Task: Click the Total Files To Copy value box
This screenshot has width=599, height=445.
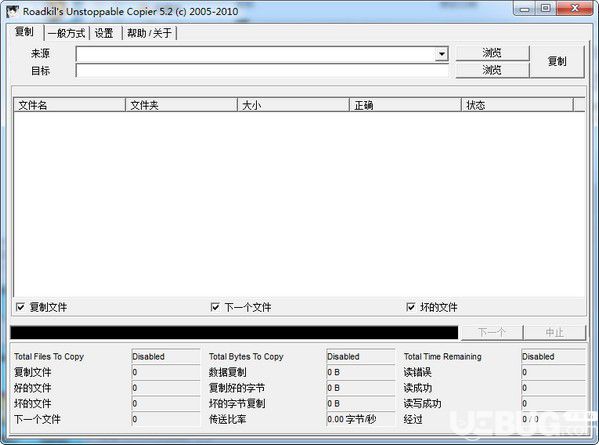Action: 166,356
